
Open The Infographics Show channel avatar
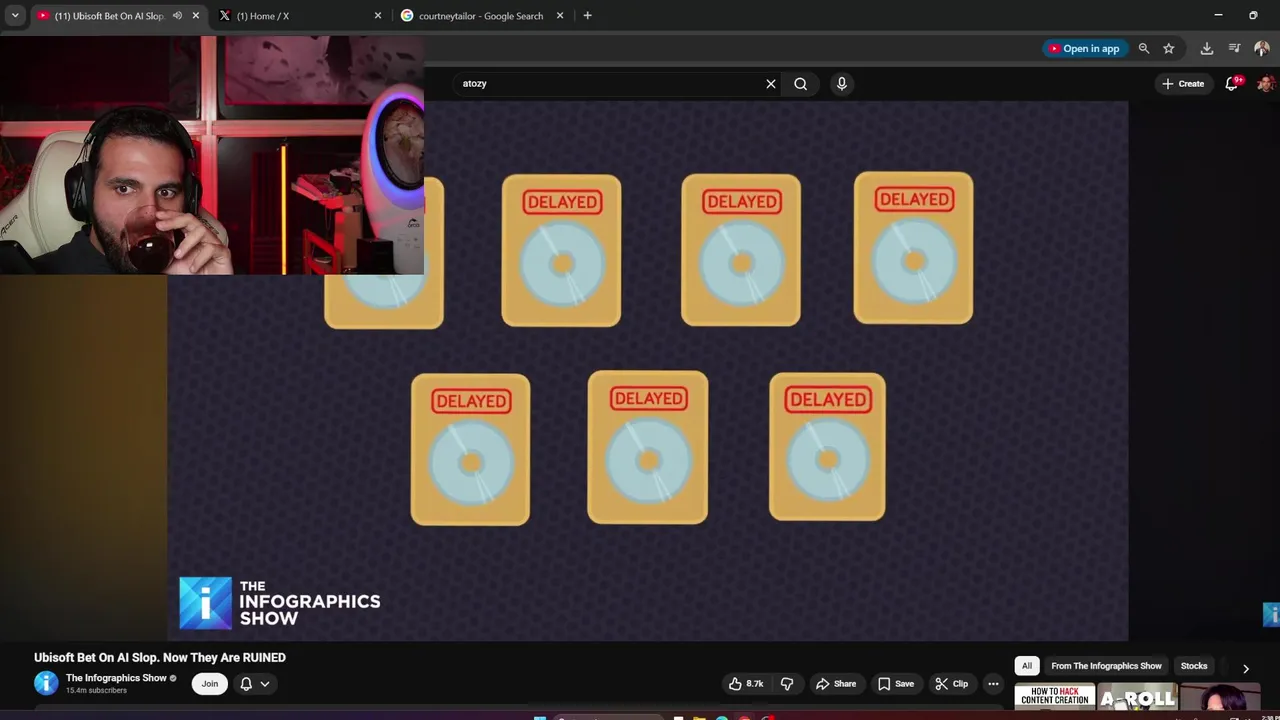point(46,683)
